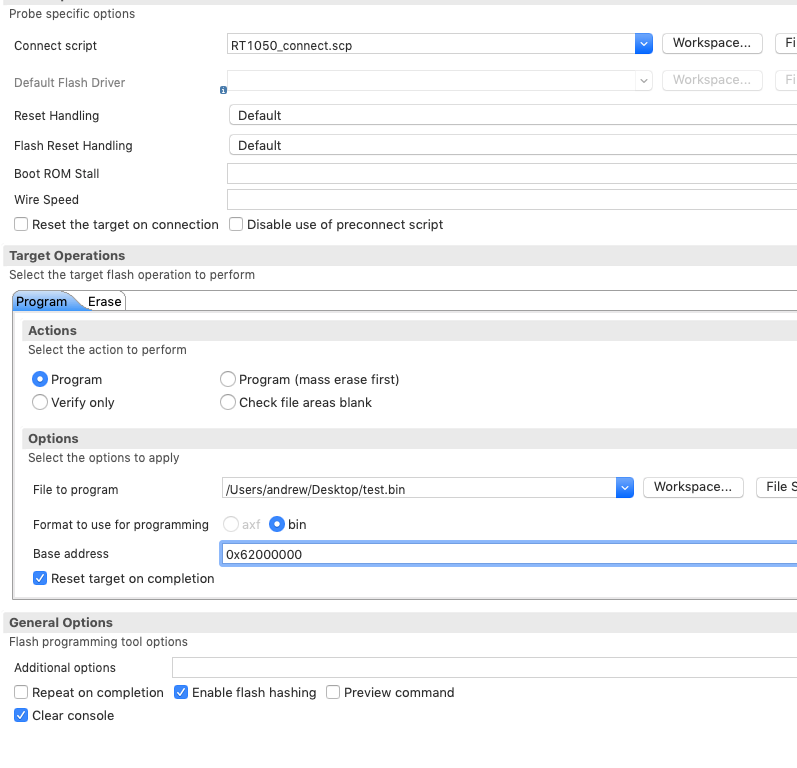Screen dimensions: 797x768
Task: Open the Connect script dropdown
Action: click(643, 44)
